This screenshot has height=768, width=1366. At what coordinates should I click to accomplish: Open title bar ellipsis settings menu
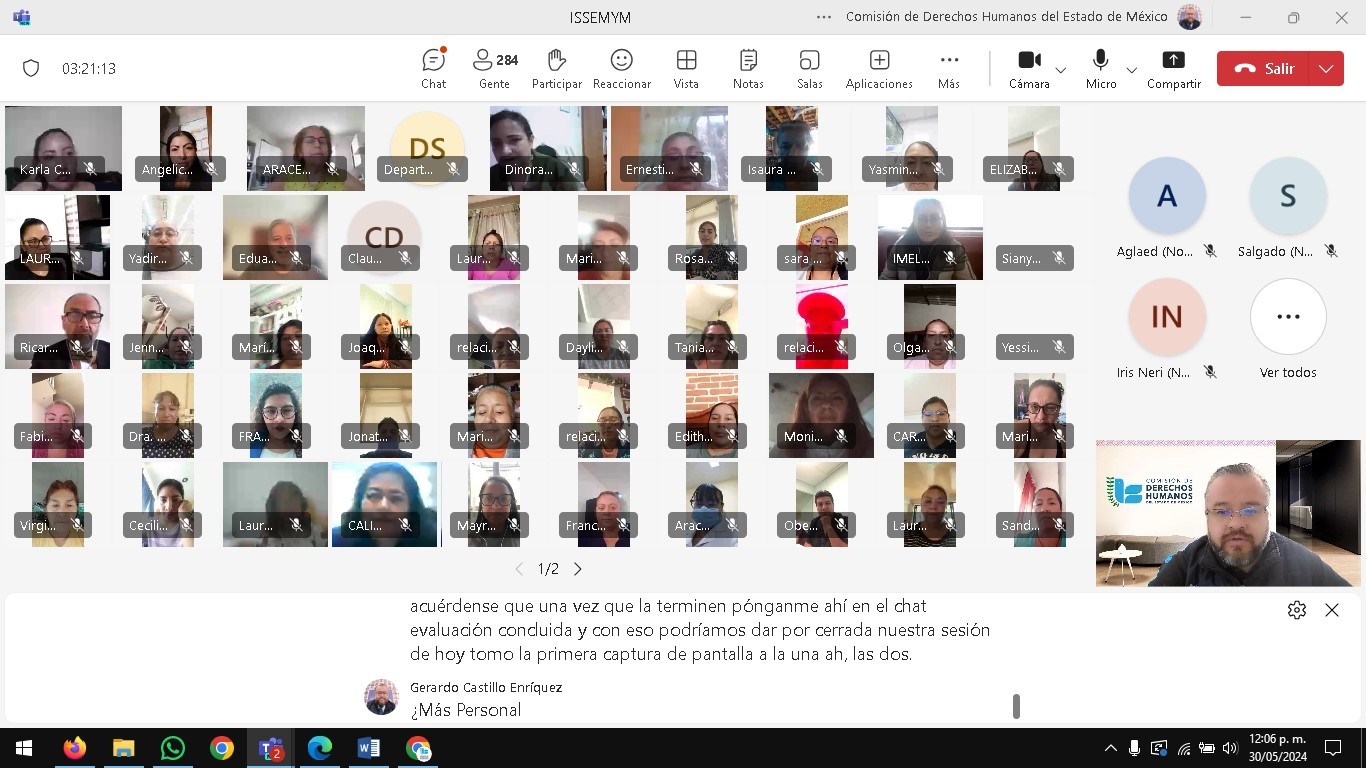(824, 17)
